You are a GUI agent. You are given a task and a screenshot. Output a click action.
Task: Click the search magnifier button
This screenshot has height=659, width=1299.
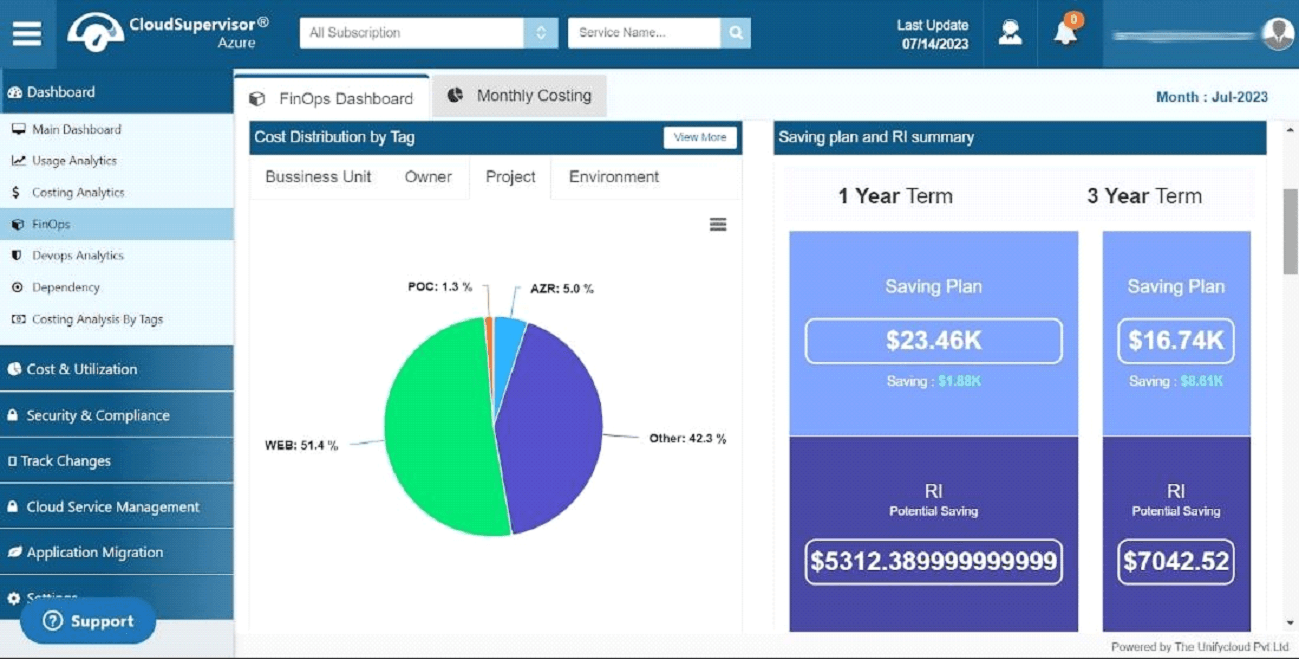coord(735,33)
